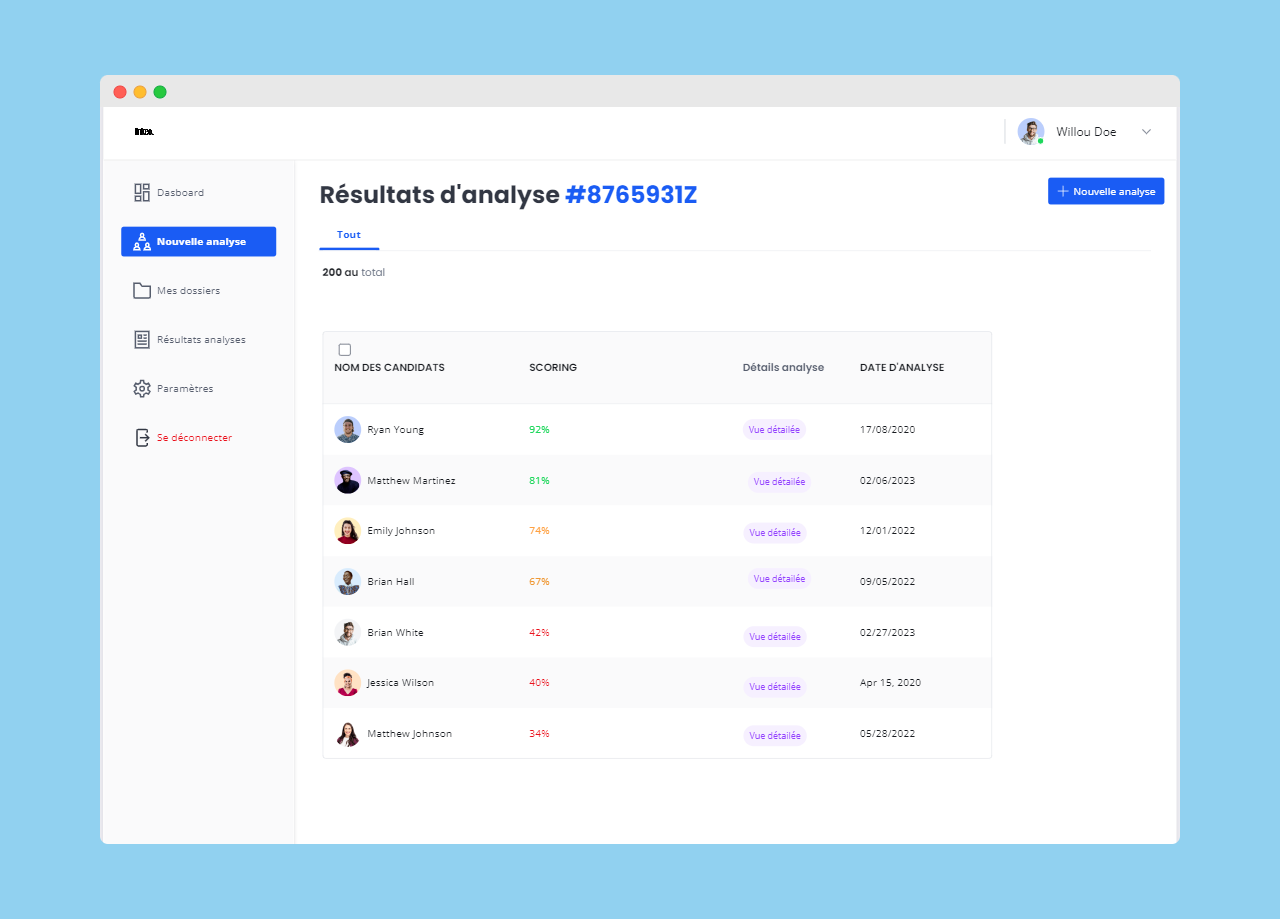Expand the Willou Doe account dropdown

[1146, 132]
